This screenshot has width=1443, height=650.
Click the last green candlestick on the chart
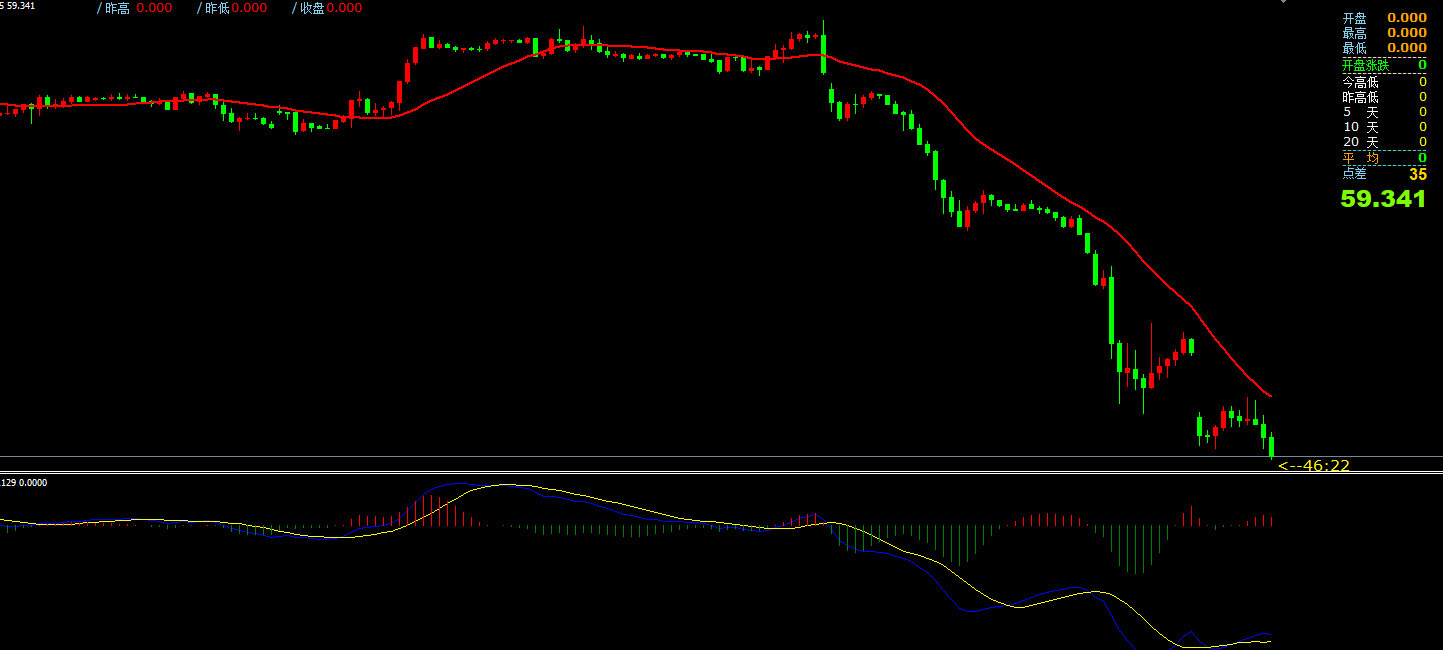(x=1271, y=446)
